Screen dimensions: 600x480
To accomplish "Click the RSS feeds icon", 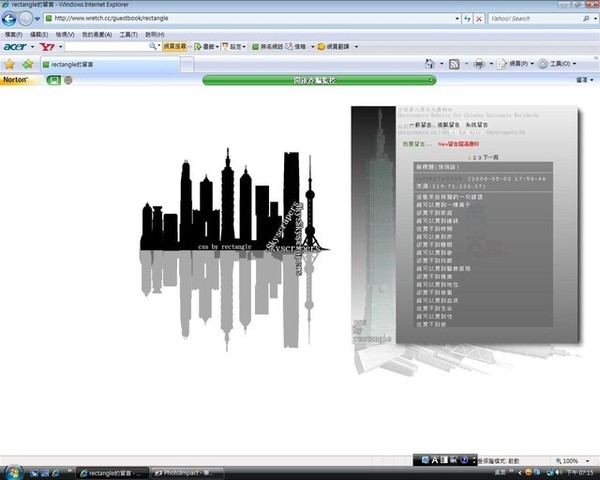I will click(454, 64).
